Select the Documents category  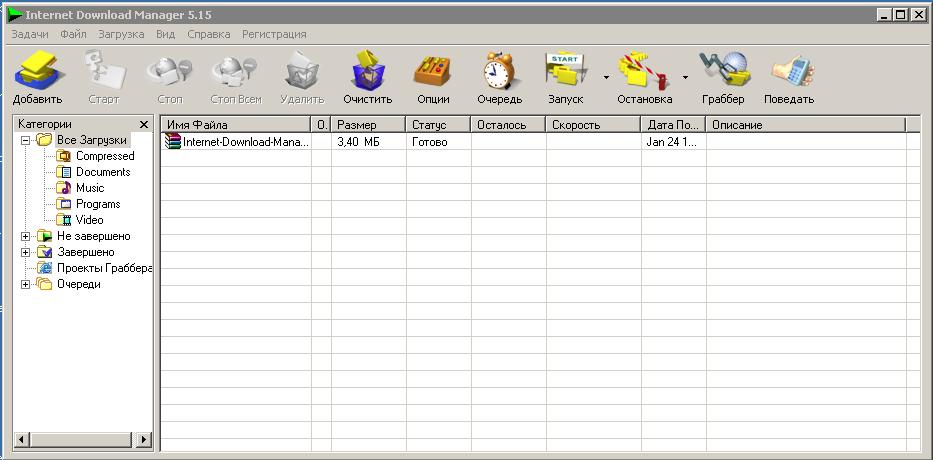point(103,172)
